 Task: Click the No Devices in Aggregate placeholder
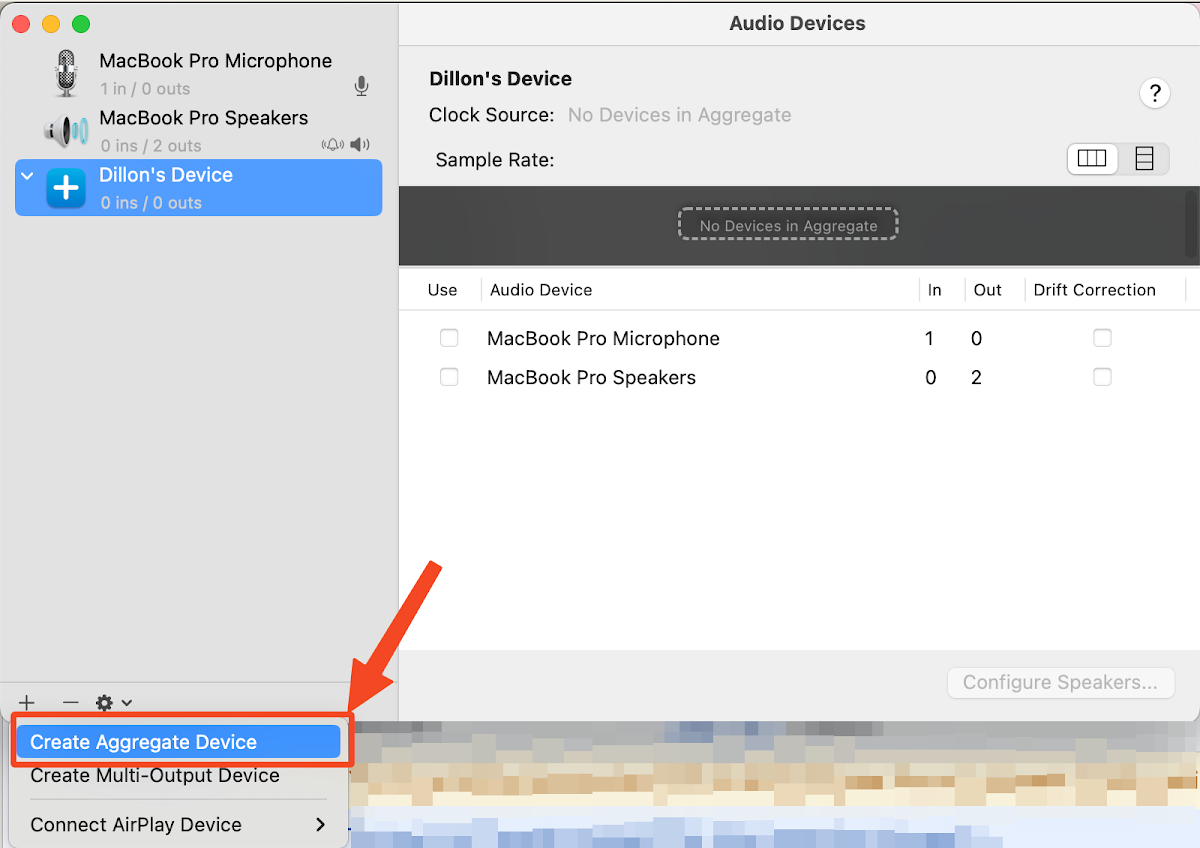[787, 225]
